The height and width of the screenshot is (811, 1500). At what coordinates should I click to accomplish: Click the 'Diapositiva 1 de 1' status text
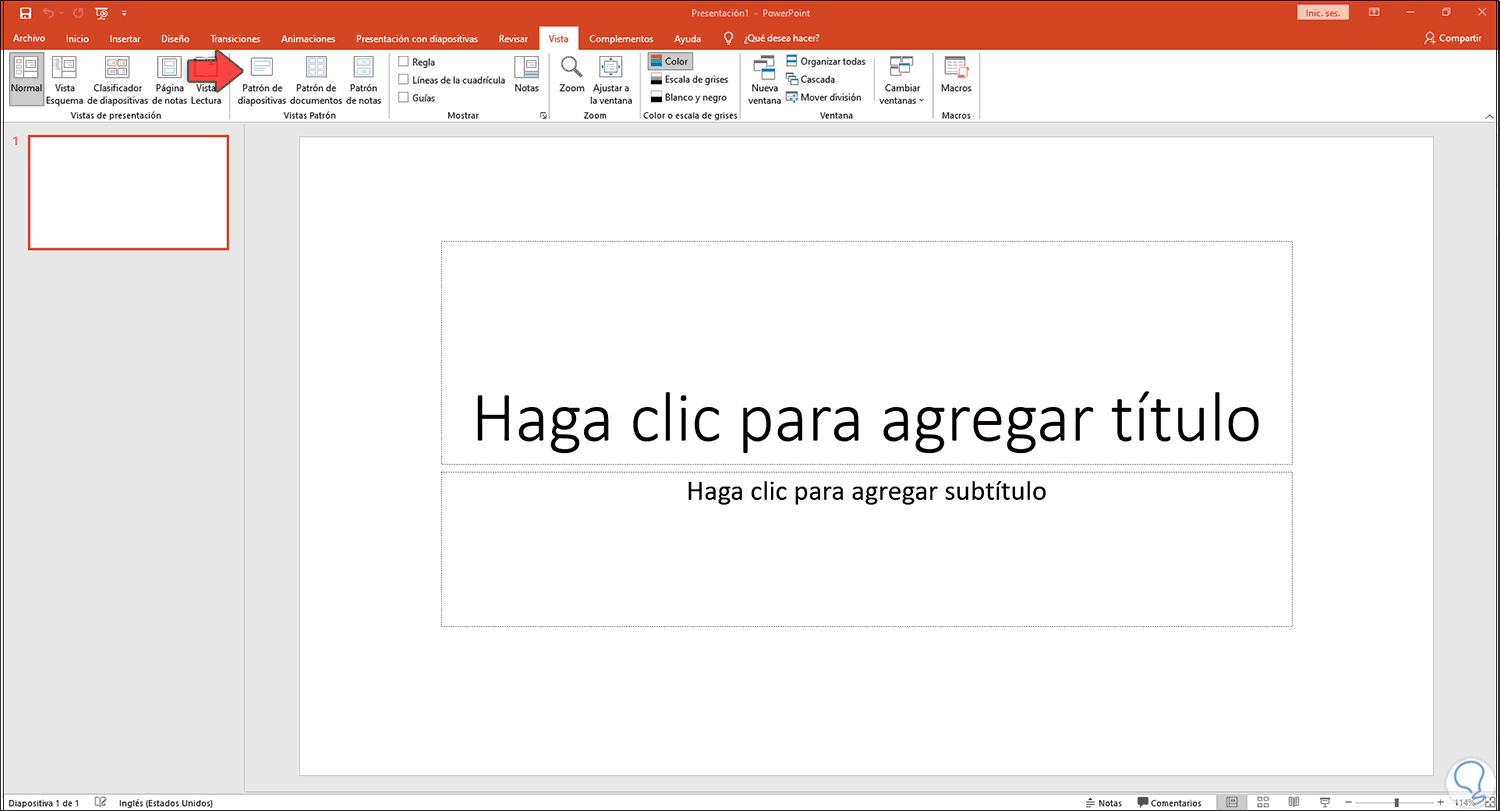(x=43, y=803)
